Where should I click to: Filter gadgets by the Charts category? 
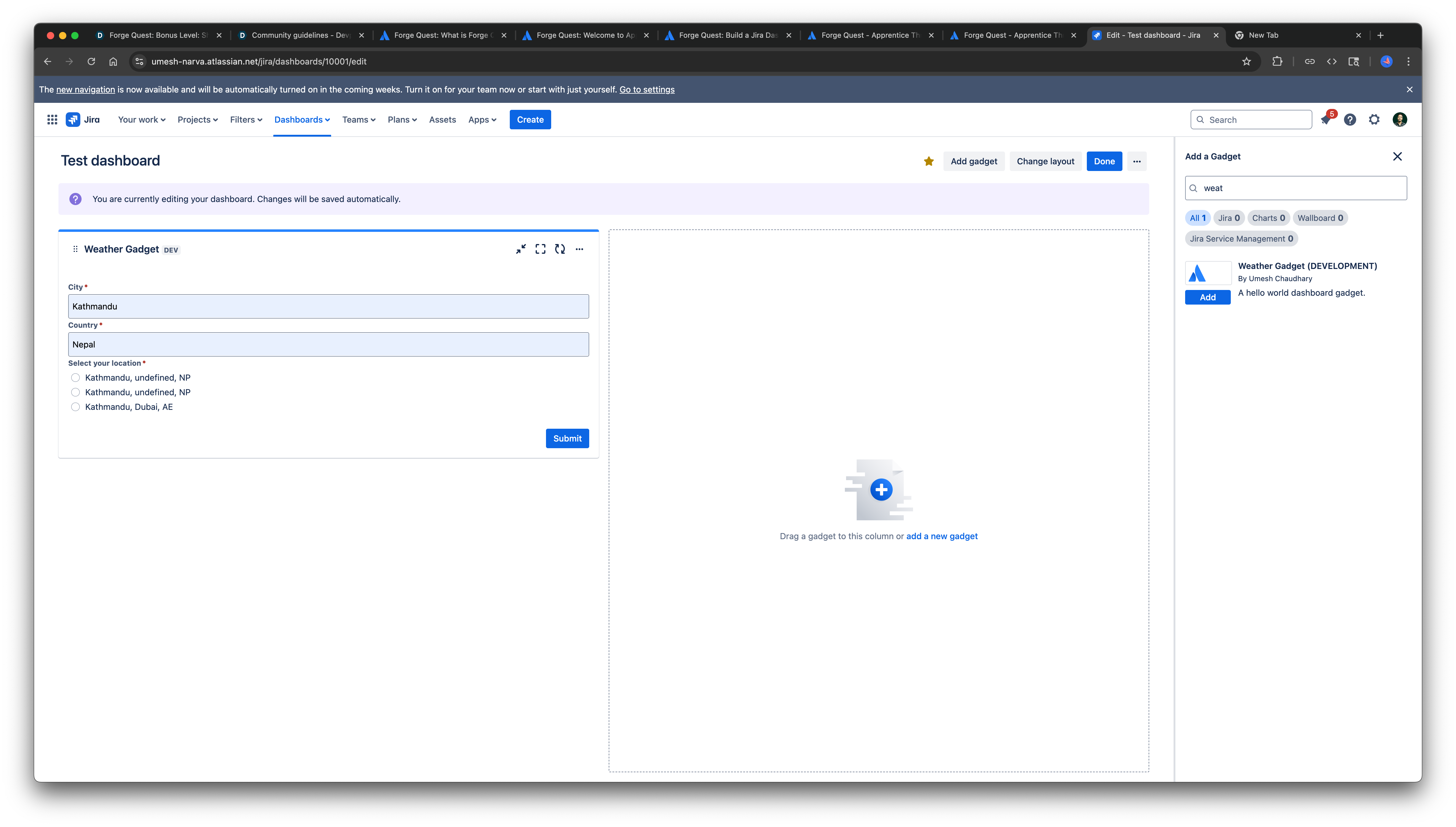[x=1268, y=218]
